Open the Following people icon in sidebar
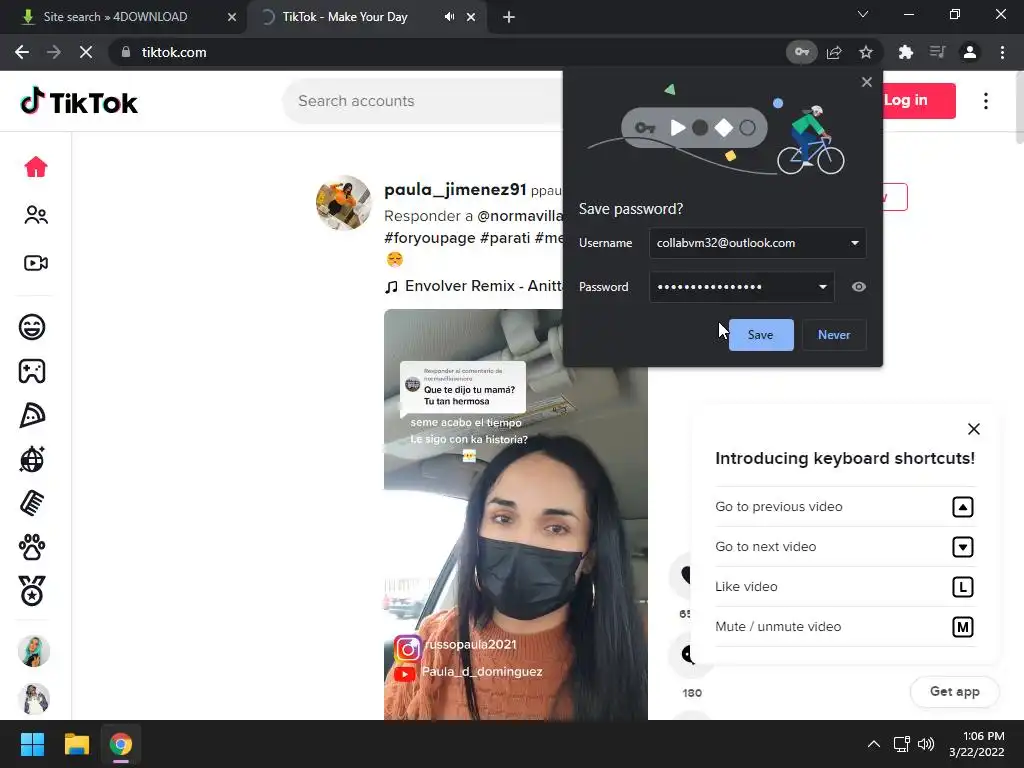Viewport: 1024px width, 768px height. tap(36, 215)
